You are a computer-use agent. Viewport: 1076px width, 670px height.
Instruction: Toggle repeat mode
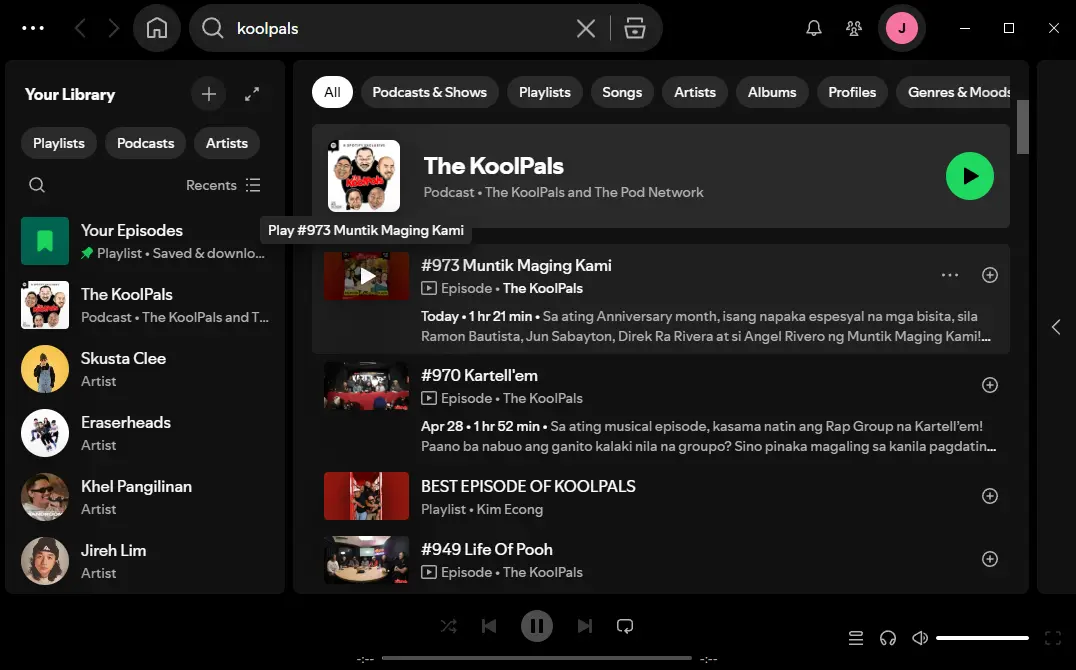pyautogui.click(x=624, y=626)
